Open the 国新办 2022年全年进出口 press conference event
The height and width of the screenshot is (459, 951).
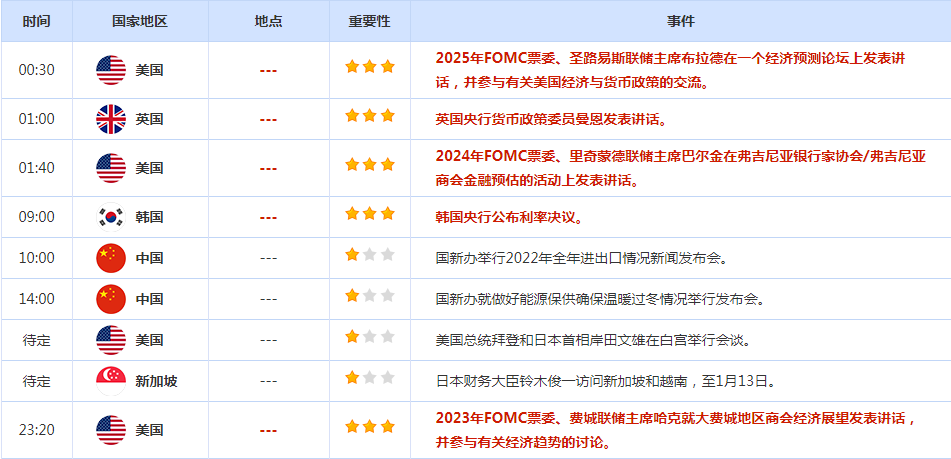click(x=581, y=258)
